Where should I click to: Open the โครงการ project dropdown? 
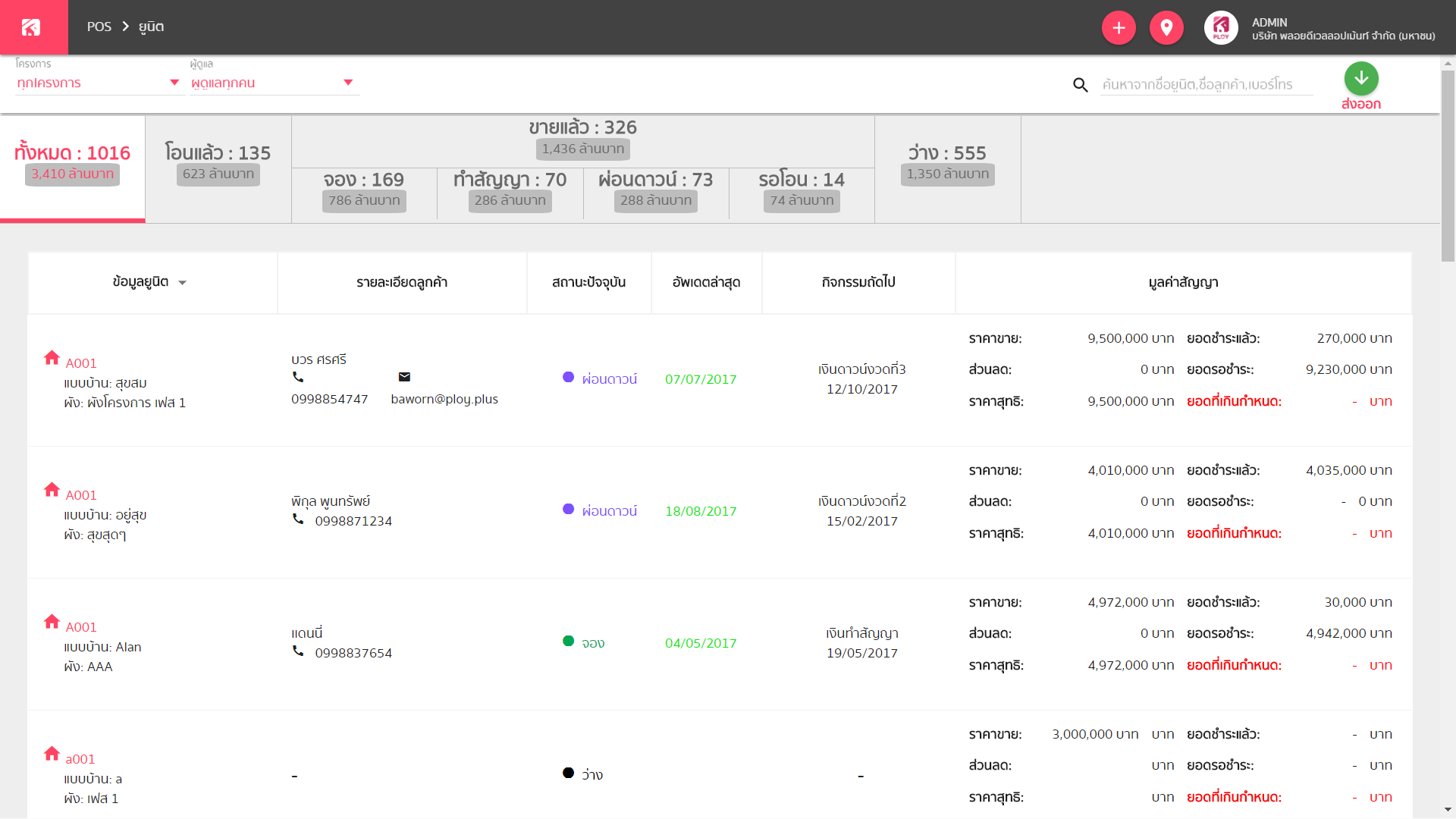99,83
